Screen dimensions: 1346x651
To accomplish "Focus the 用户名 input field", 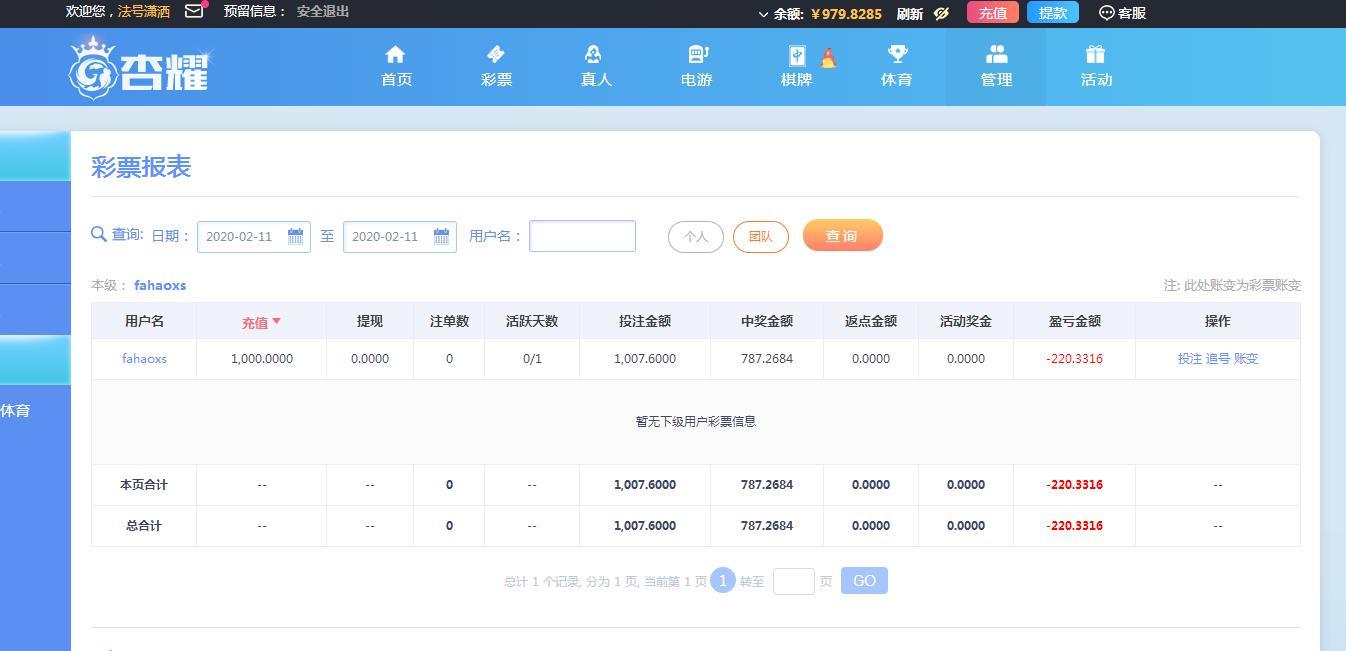I will [582, 236].
